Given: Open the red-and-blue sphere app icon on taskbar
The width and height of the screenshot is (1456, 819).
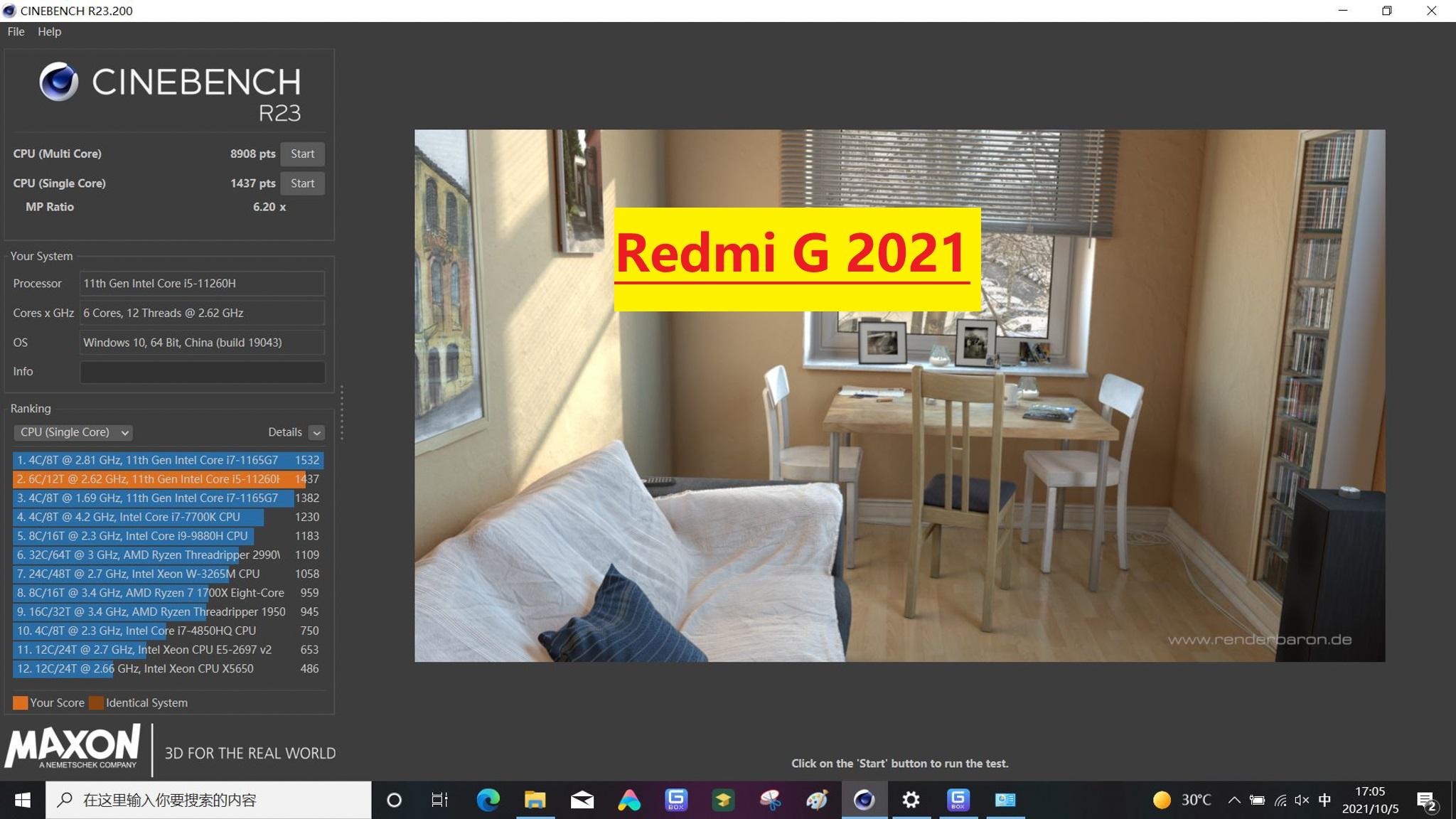Looking at the screenshot, I should [x=770, y=800].
